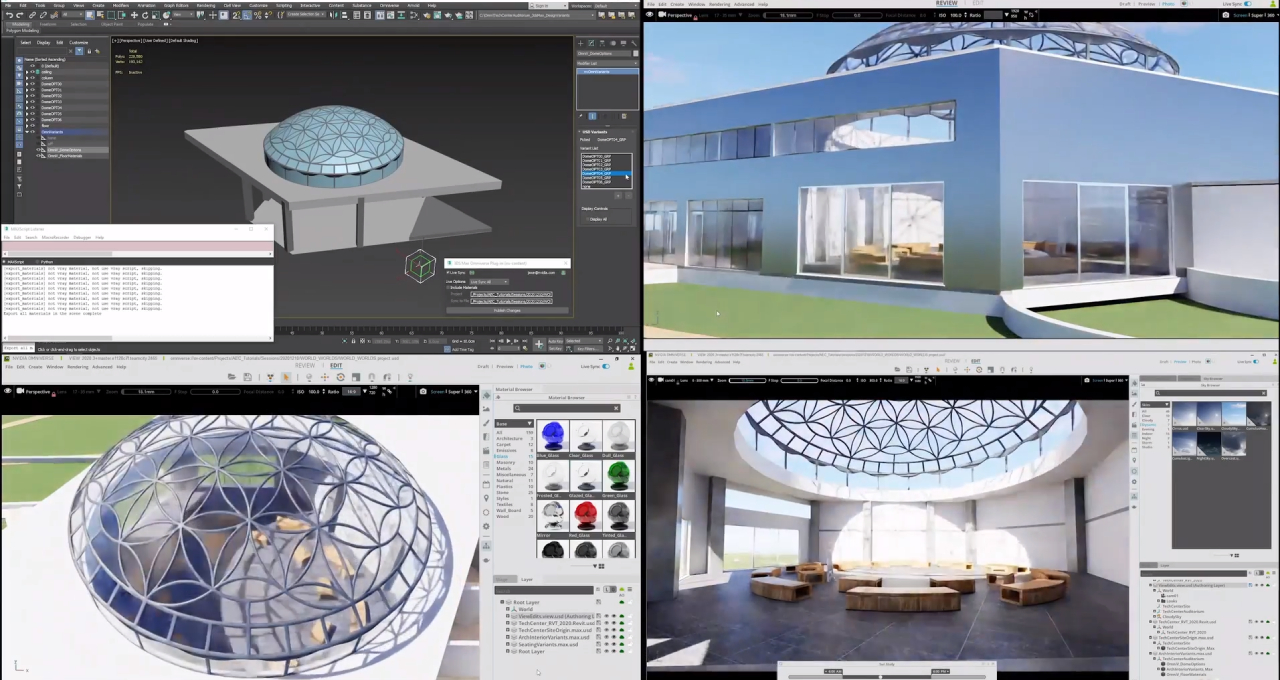Activate the Select and Move tool
1280x680 pixels.
pos(134,17)
